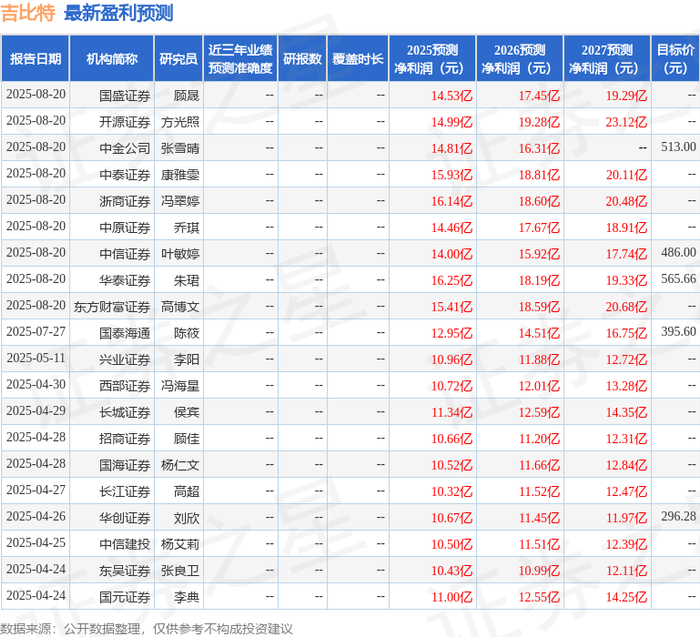Click report date 2025-05-11
Screen dimensions: 700x637
click(36, 358)
